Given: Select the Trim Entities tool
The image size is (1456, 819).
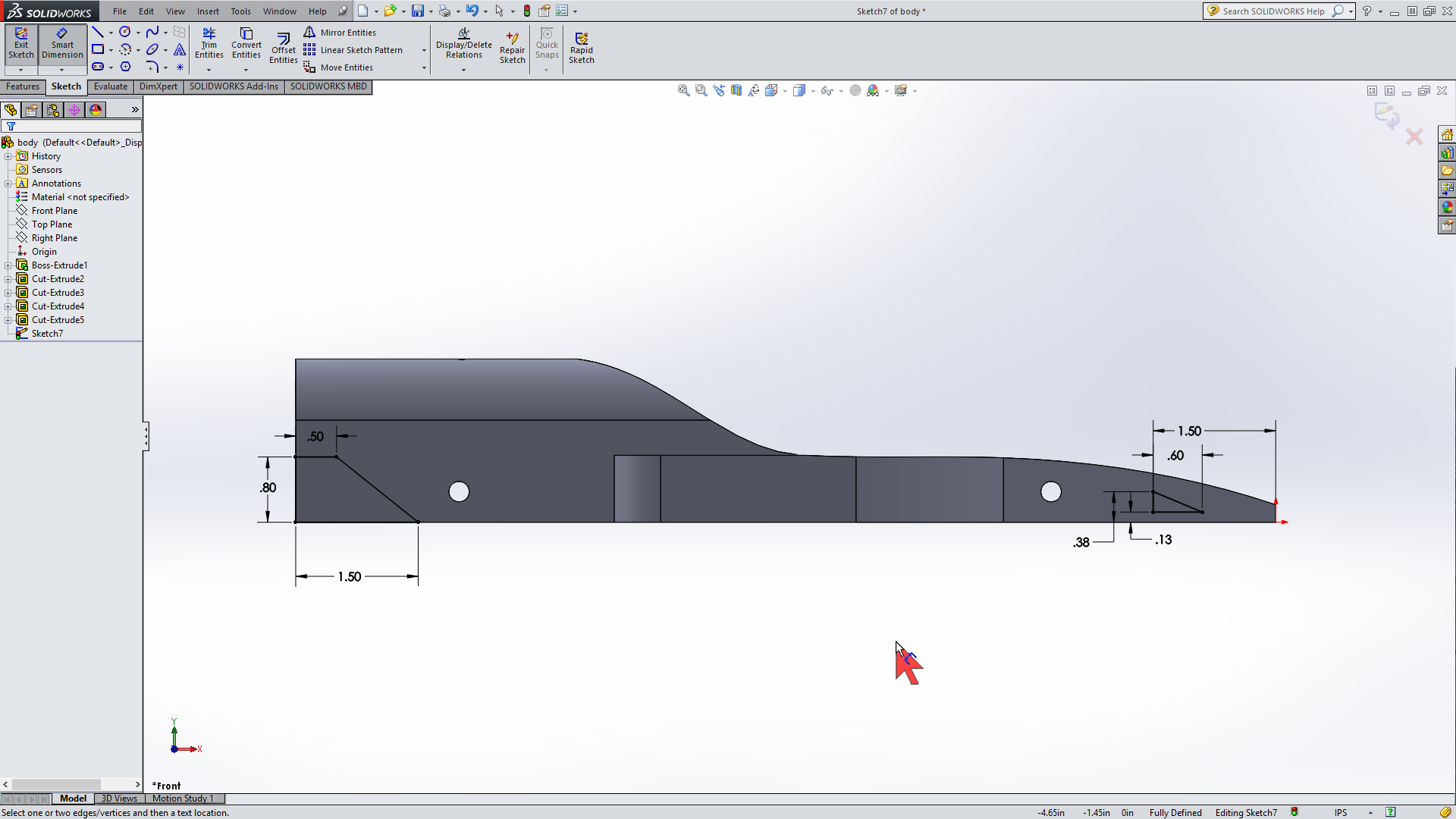Looking at the screenshot, I should point(209,44).
